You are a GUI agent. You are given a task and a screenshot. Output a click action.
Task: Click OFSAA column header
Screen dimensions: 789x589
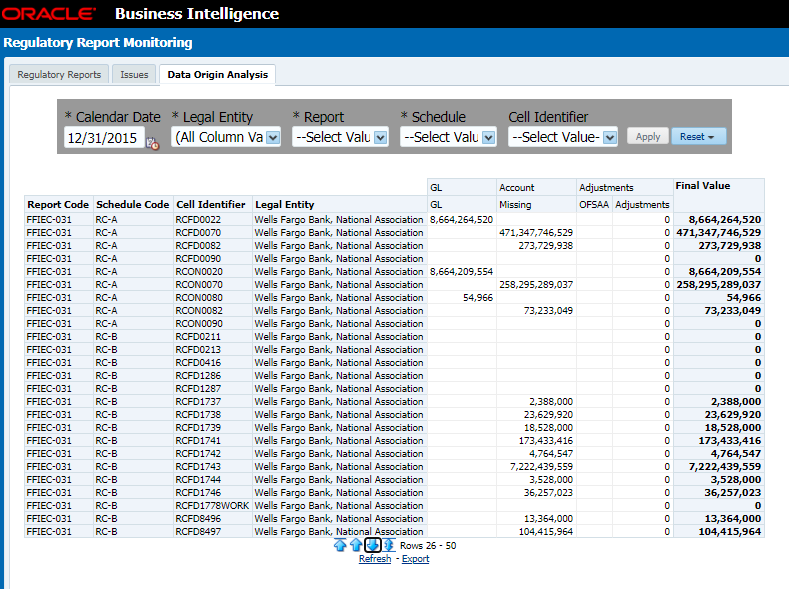[x=594, y=204]
